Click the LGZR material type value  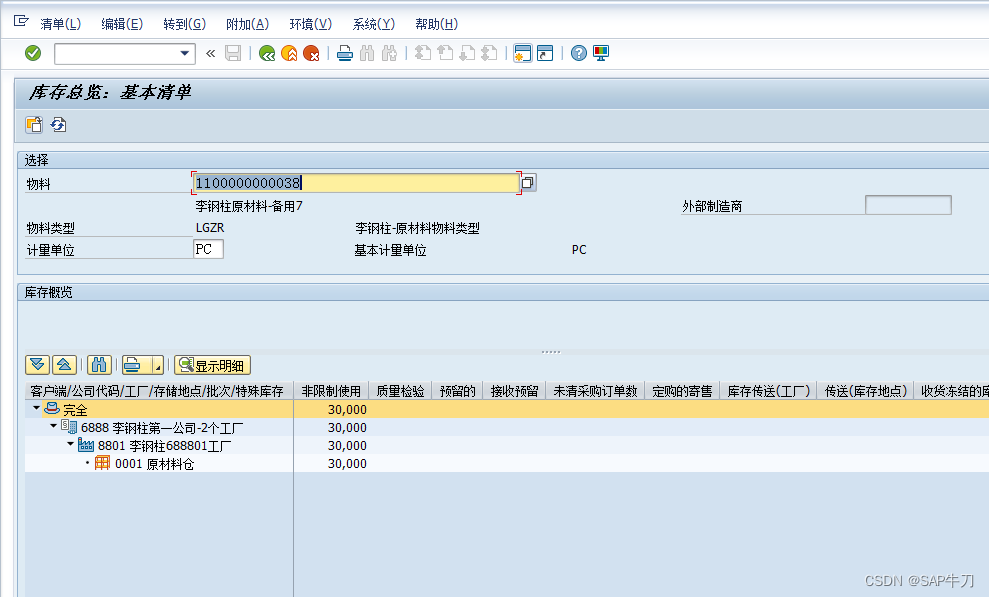pyautogui.click(x=210, y=228)
